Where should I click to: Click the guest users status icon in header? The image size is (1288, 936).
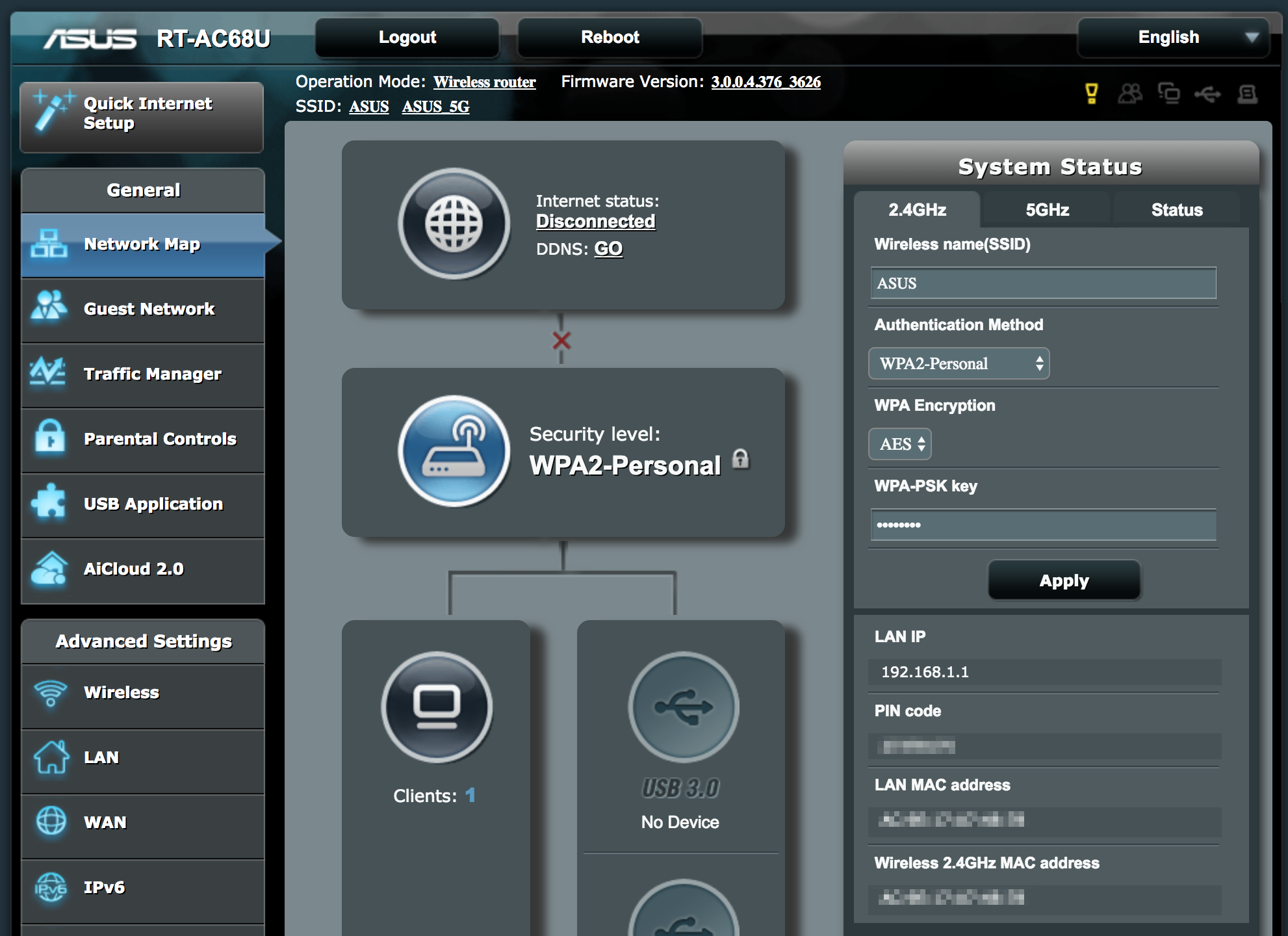[x=1130, y=94]
